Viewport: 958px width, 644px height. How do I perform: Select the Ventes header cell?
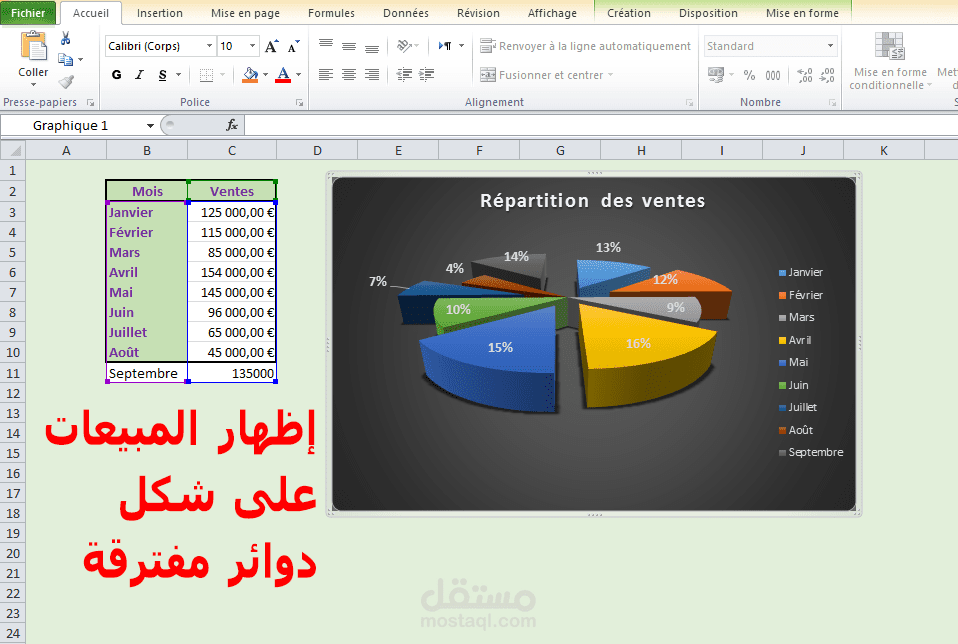[232, 191]
